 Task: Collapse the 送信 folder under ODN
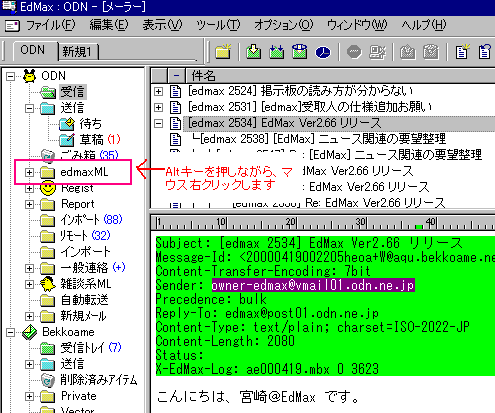(29, 108)
